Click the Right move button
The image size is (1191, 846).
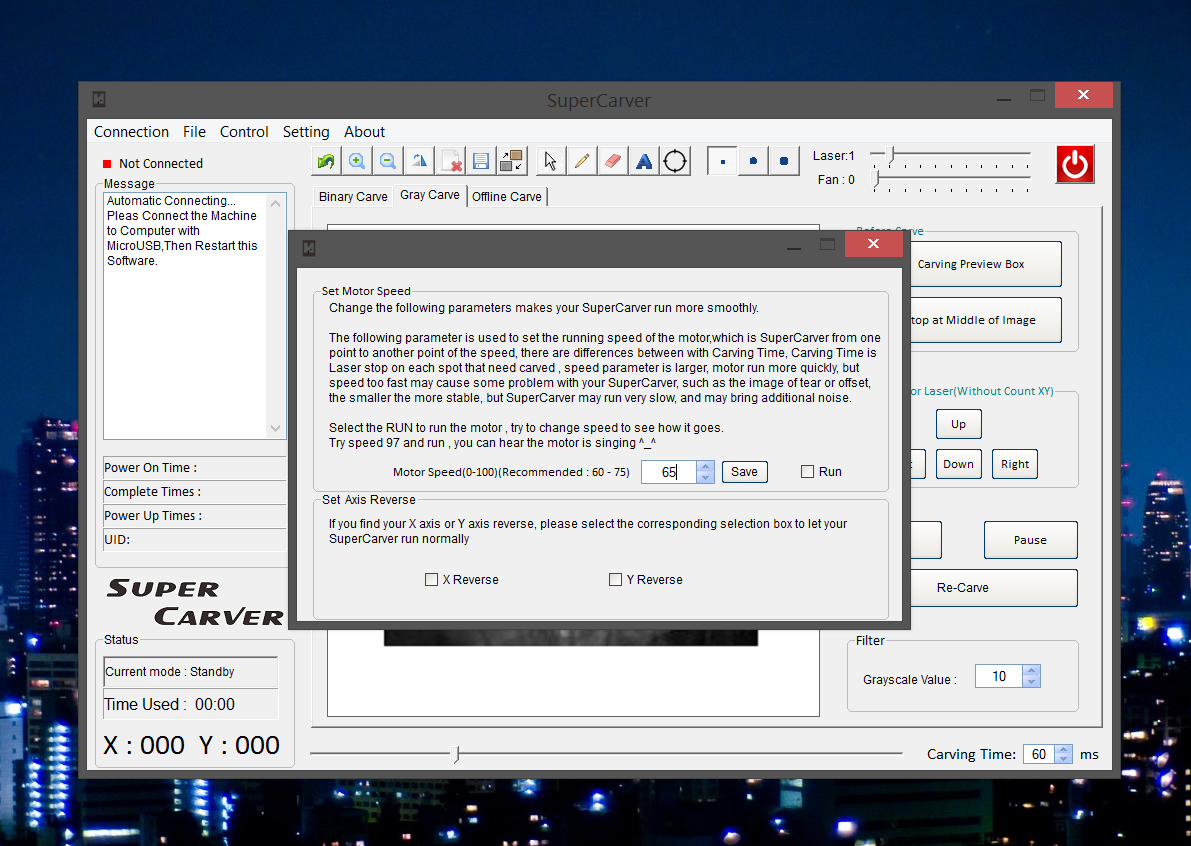coord(1015,464)
